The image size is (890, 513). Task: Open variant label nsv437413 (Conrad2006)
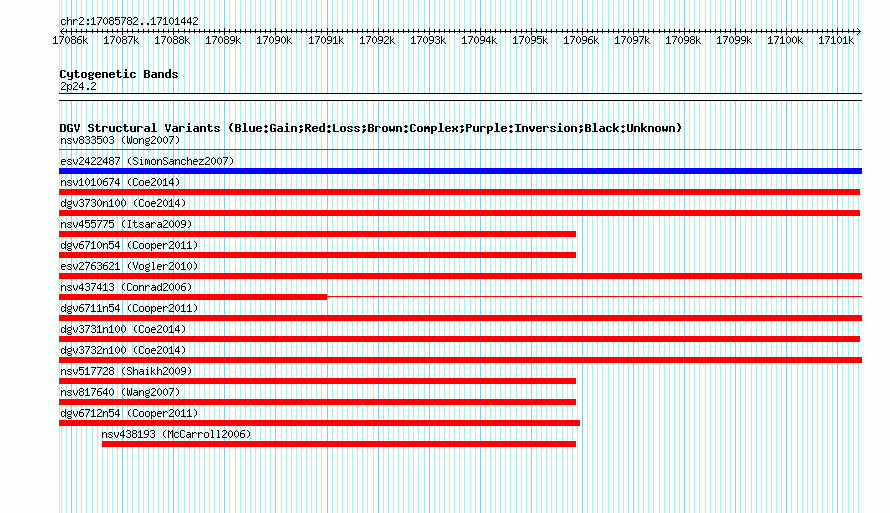126,287
